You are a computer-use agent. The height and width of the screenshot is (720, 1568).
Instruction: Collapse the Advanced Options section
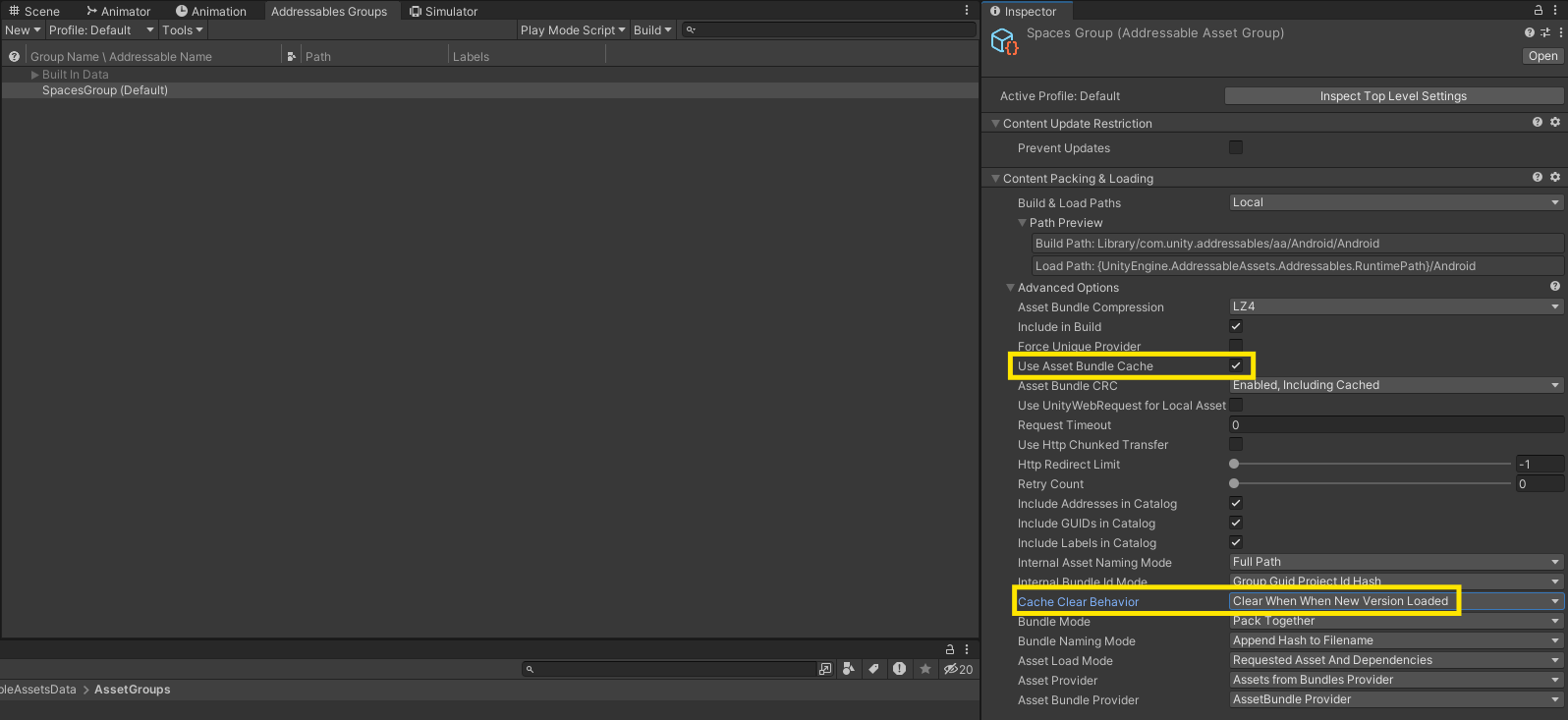pyautogui.click(x=1010, y=288)
